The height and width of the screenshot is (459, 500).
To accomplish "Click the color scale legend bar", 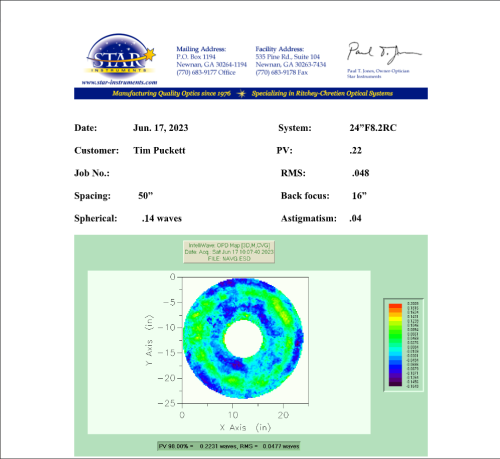I will click(x=395, y=345).
